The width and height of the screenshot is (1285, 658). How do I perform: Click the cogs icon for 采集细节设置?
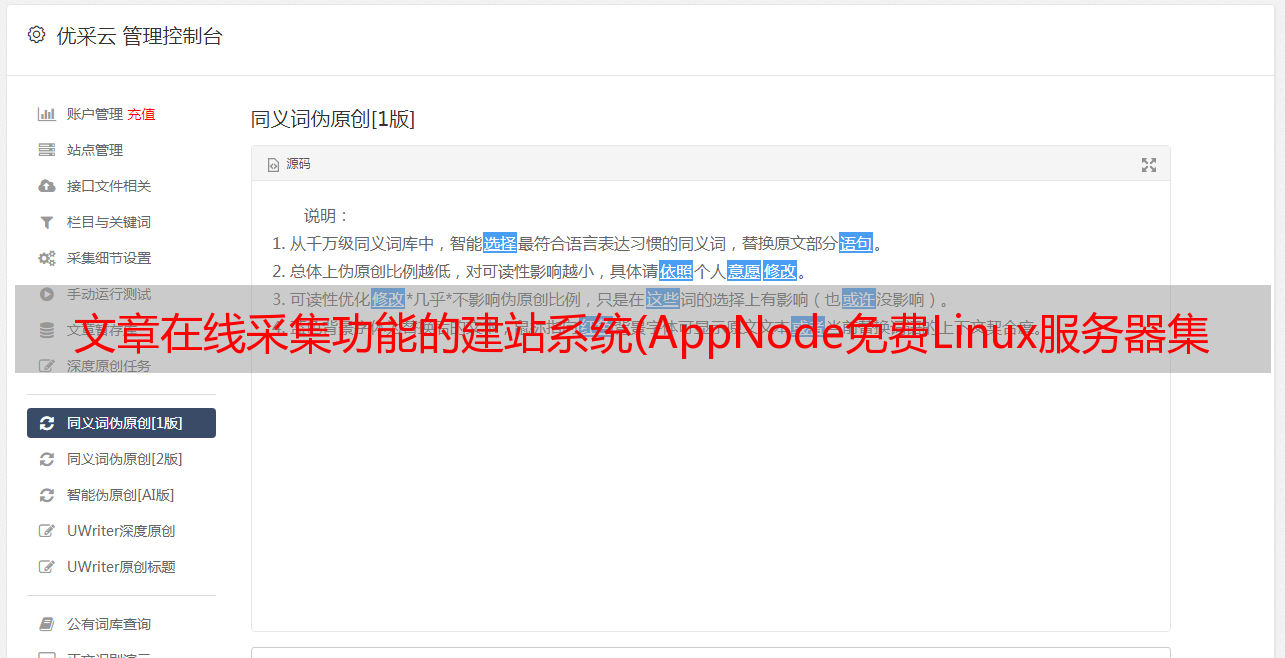click(46, 258)
